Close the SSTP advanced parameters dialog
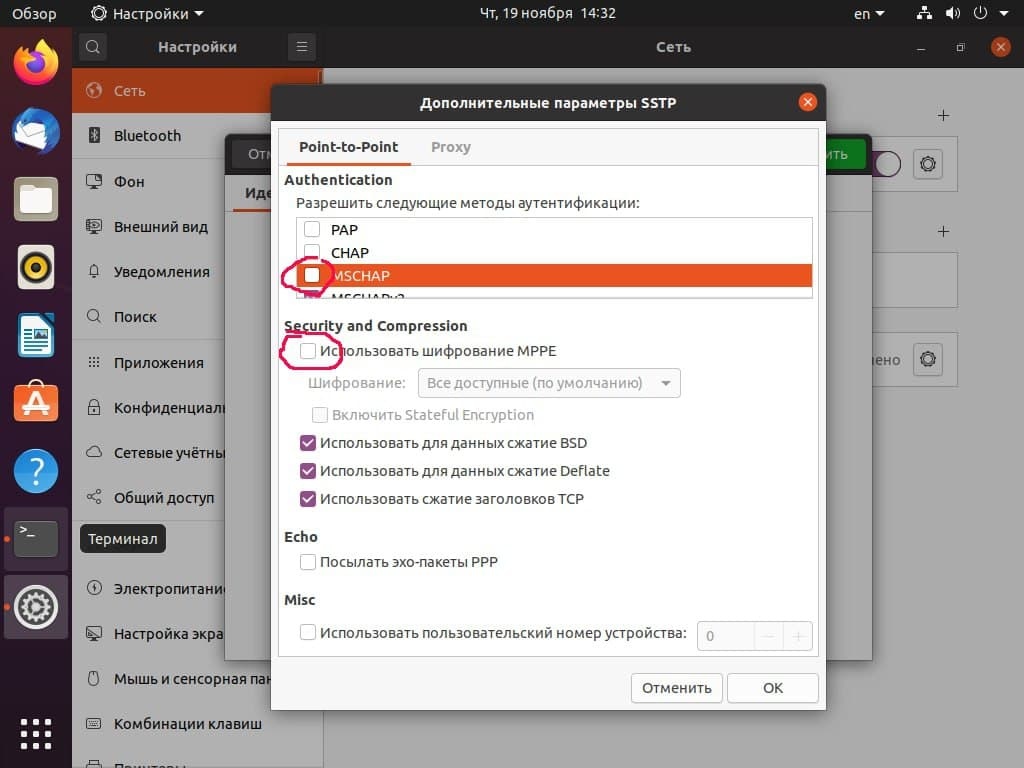This screenshot has width=1024, height=768. [x=808, y=102]
